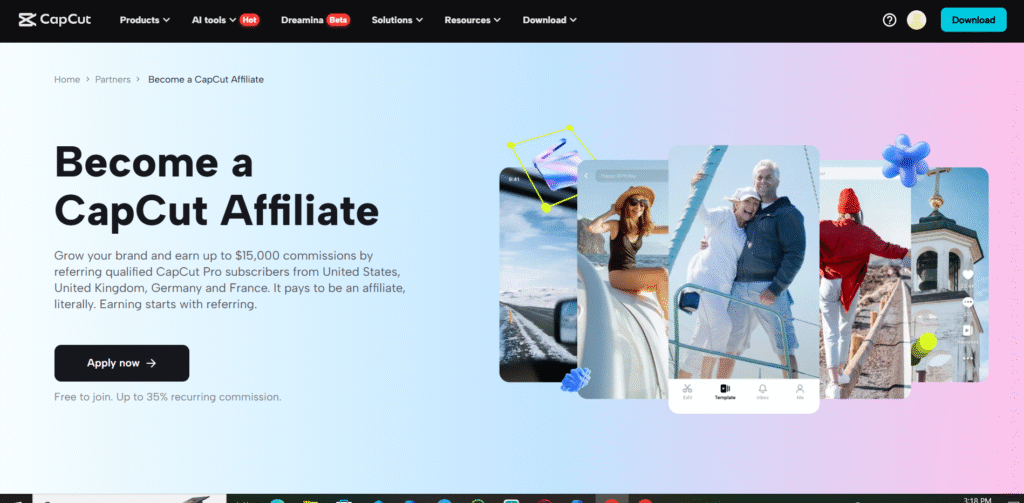Screen dimensions: 1024x503
Task: Open the Dreamina Beta menu item
Action: coord(315,20)
